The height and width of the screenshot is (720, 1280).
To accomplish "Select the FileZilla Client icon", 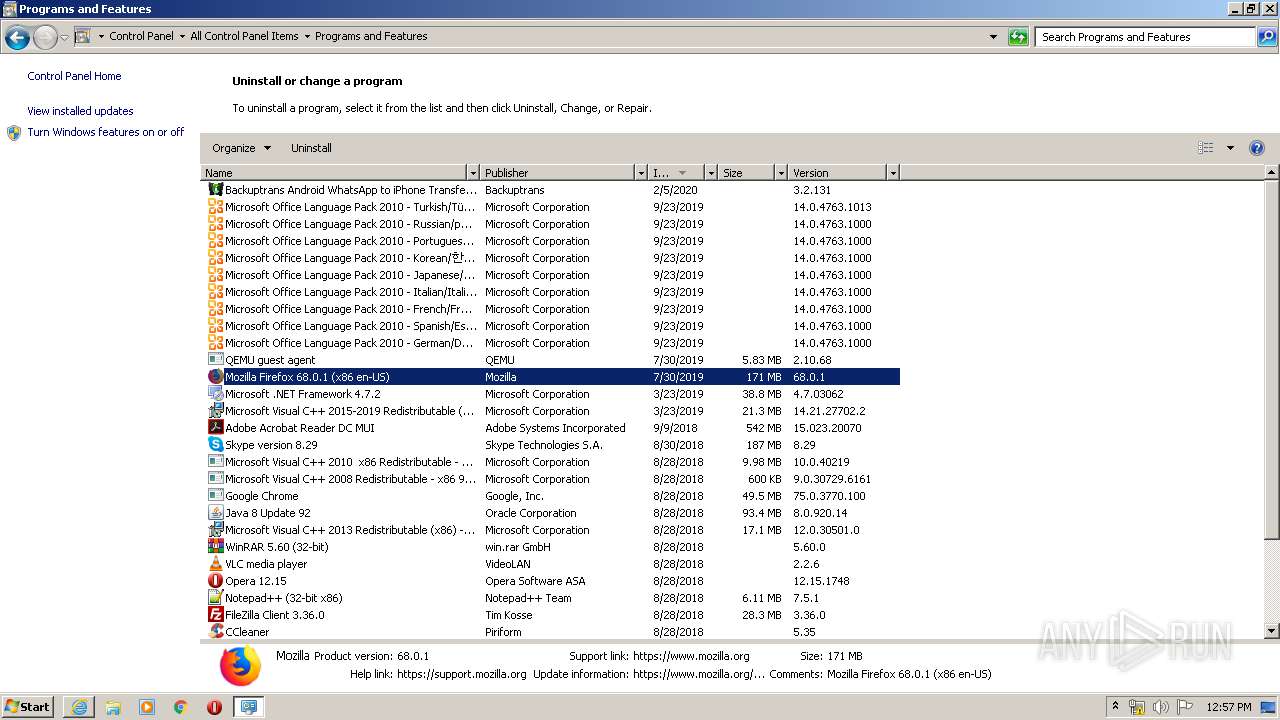I will (215, 615).
